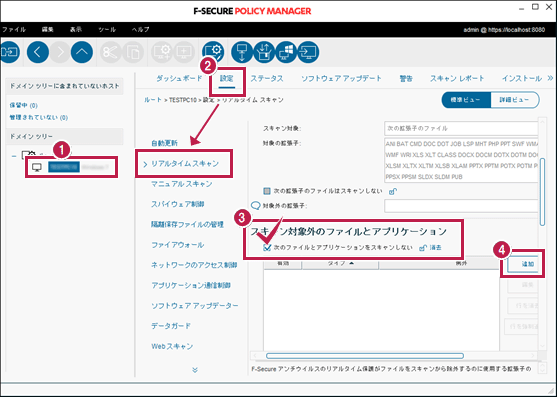Screen dimensions: 557x397
Task: Open the 隔離保存ファイルの管理 settings page
Action: tap(187, 224)
